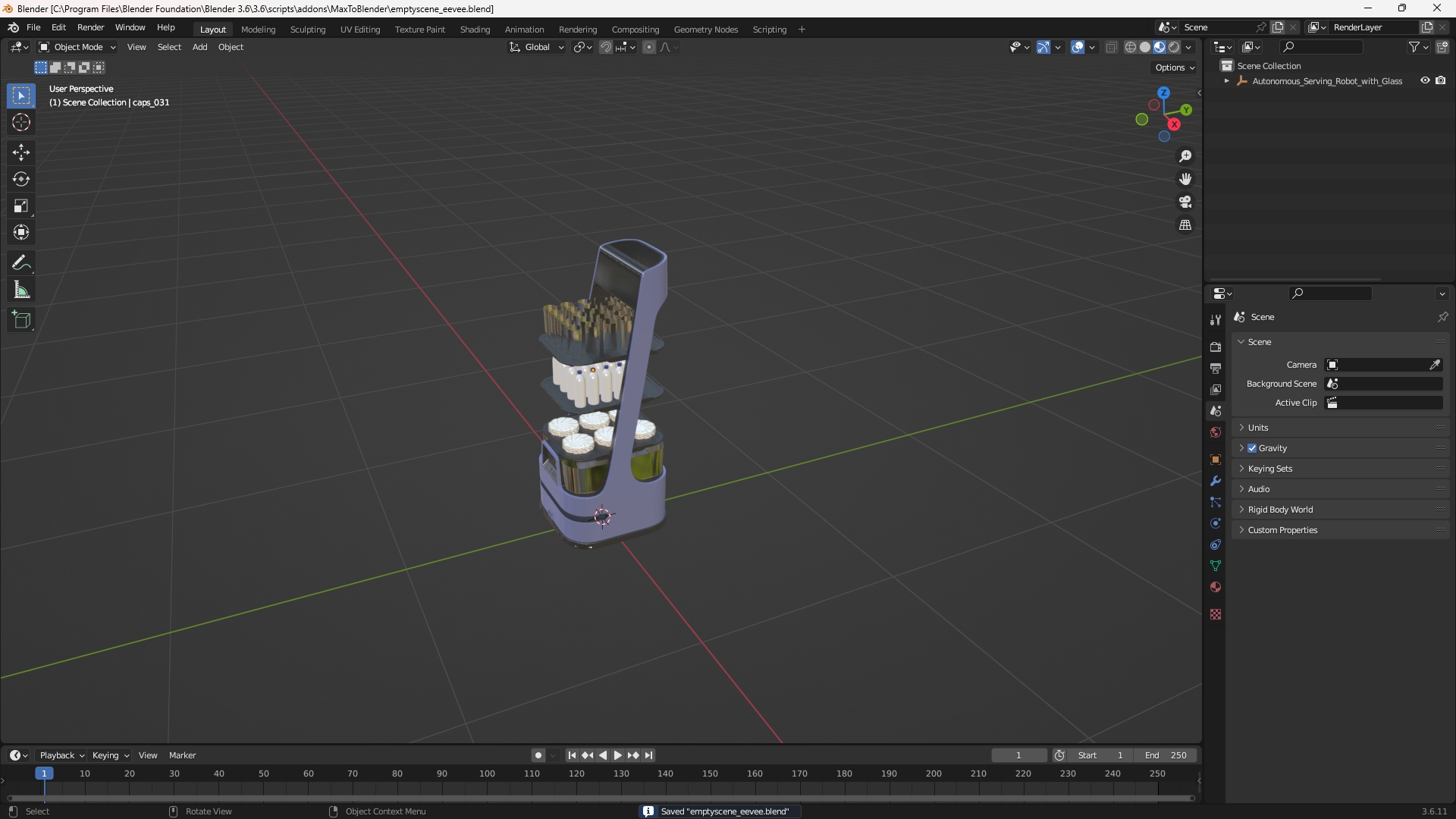Click the Pan view hand icon
Viewport: 1456px width, 819px height.
point(1185,179)
